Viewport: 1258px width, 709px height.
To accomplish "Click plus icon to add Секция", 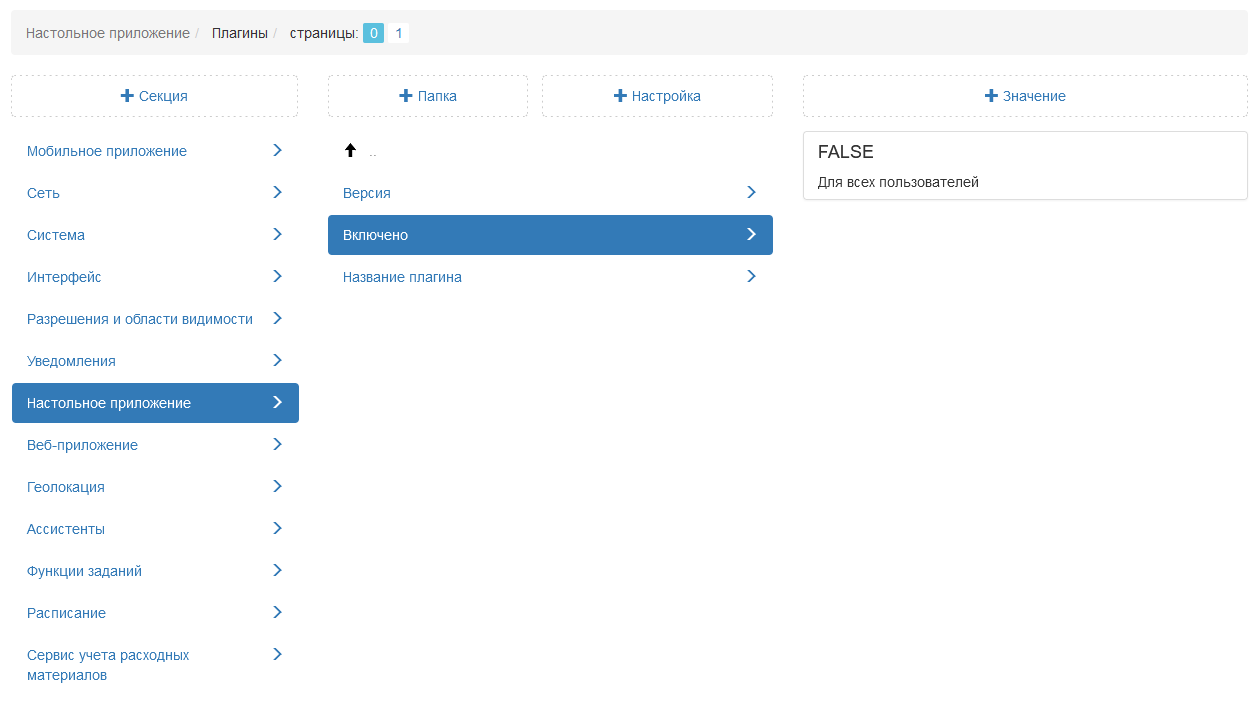I will tap(127, 96).
